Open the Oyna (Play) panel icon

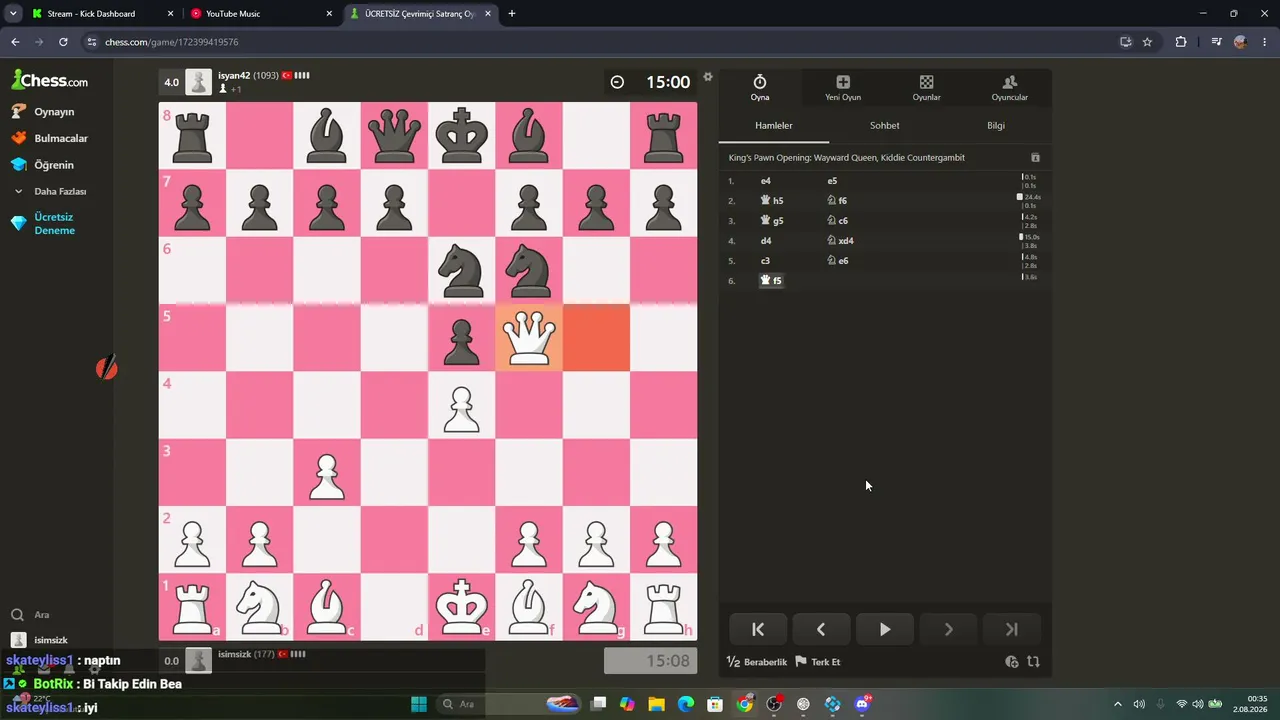[x=760, y=87]
